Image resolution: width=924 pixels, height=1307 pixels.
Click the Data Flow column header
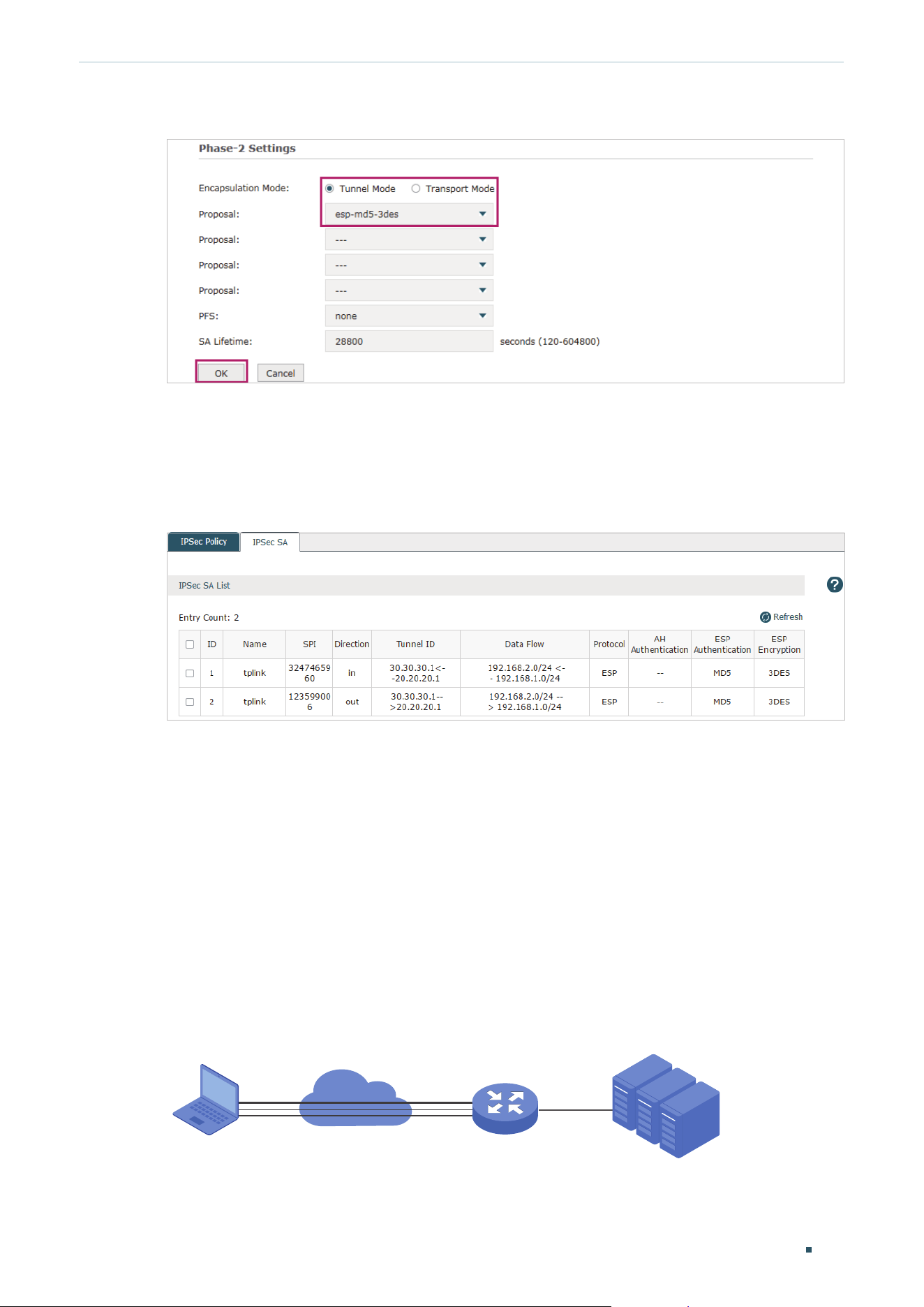[524, 644]
